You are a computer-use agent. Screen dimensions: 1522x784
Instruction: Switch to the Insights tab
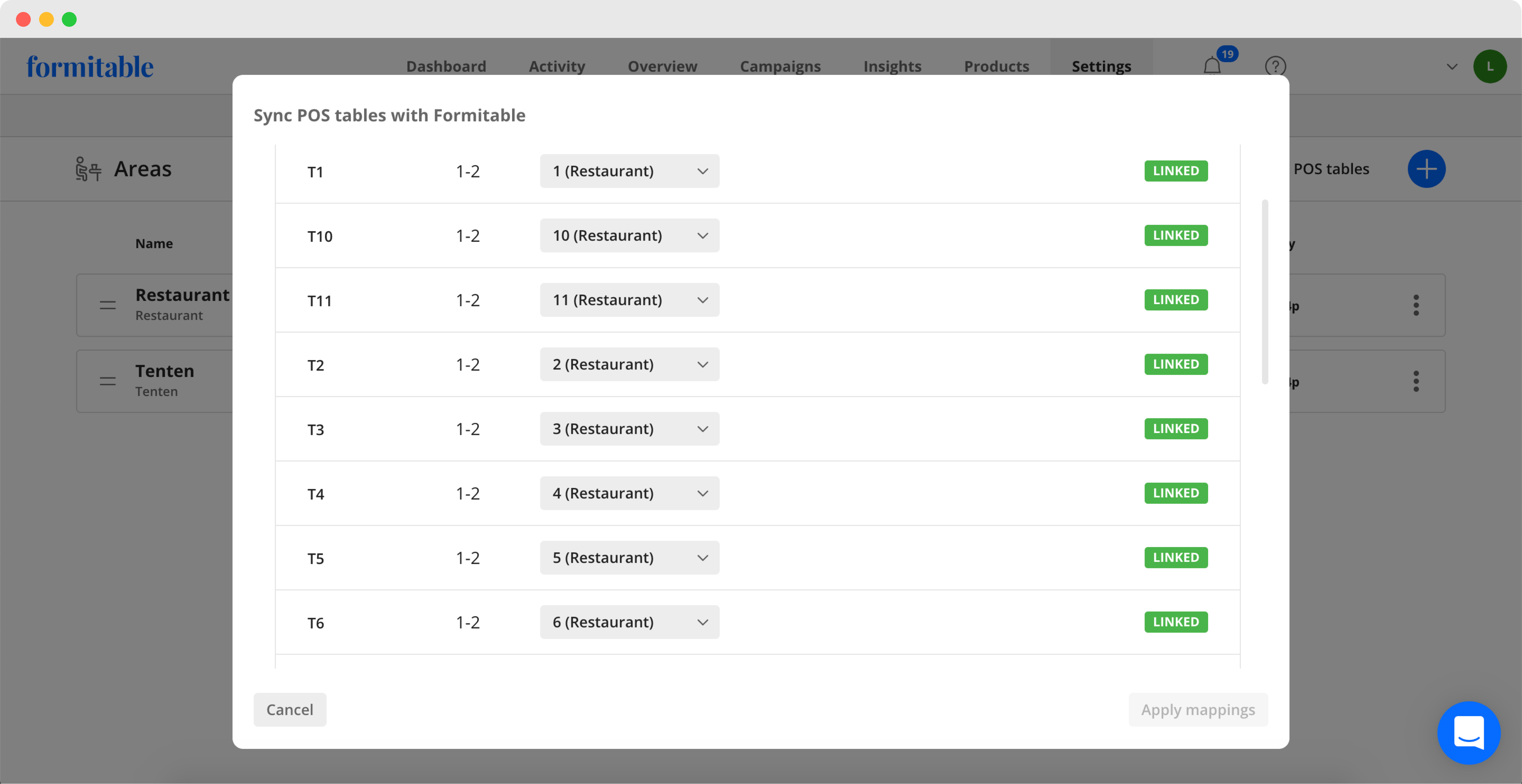point(892,67)
